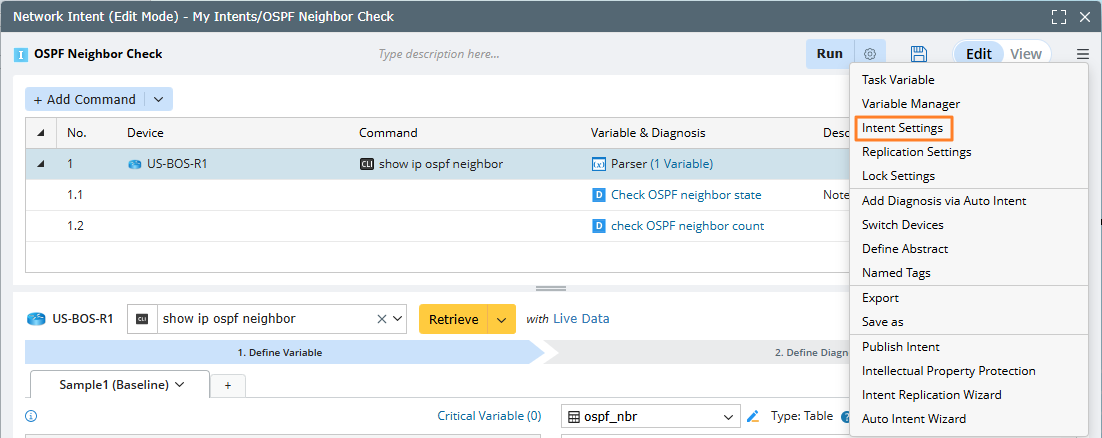Viewport: 1102px width, 438px height.
Task: Switch to Edit mode toggle
Action: 979,54
